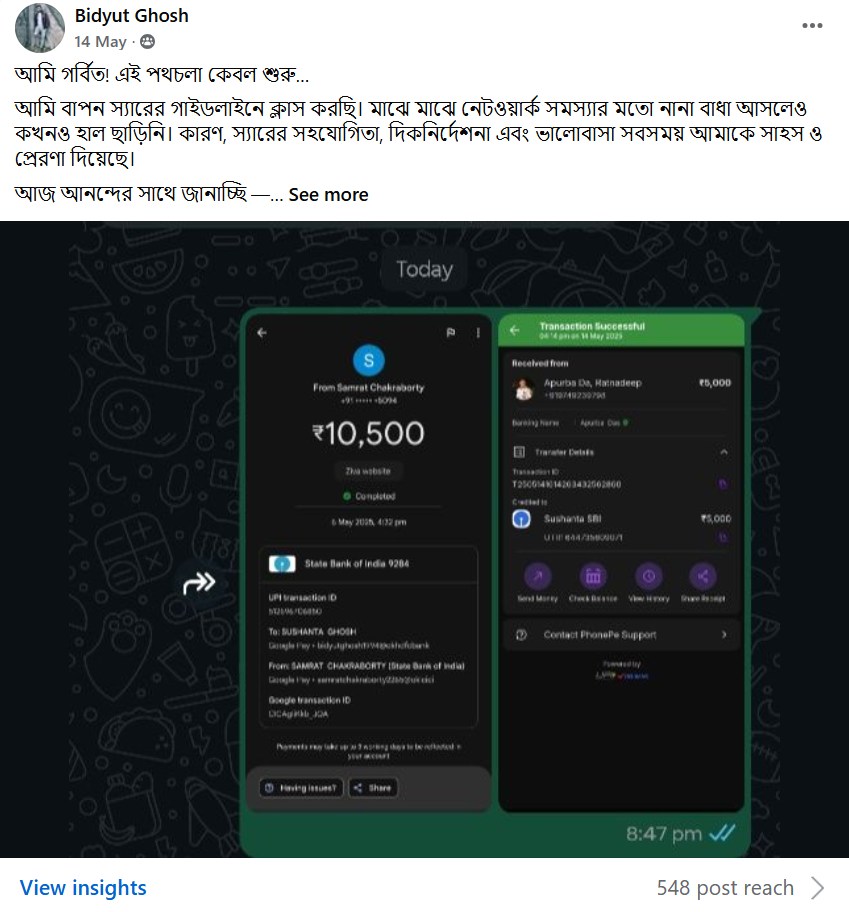This screenshot has width=849, height=912.
Task: Click the Check Balance purple icon
Action: point(593,576)
